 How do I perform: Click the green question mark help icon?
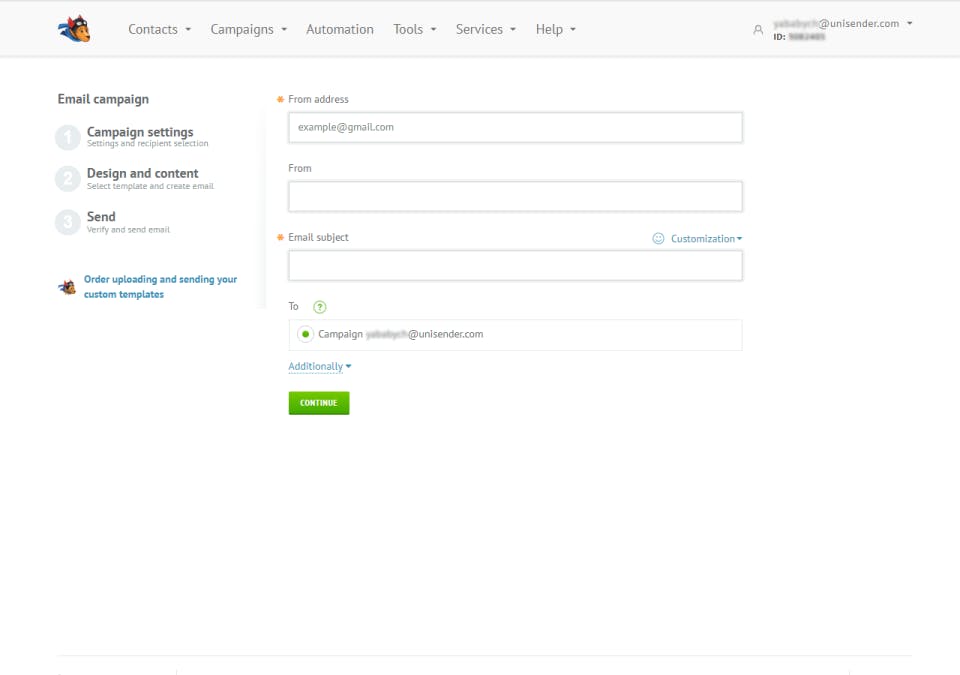(320, 307)
